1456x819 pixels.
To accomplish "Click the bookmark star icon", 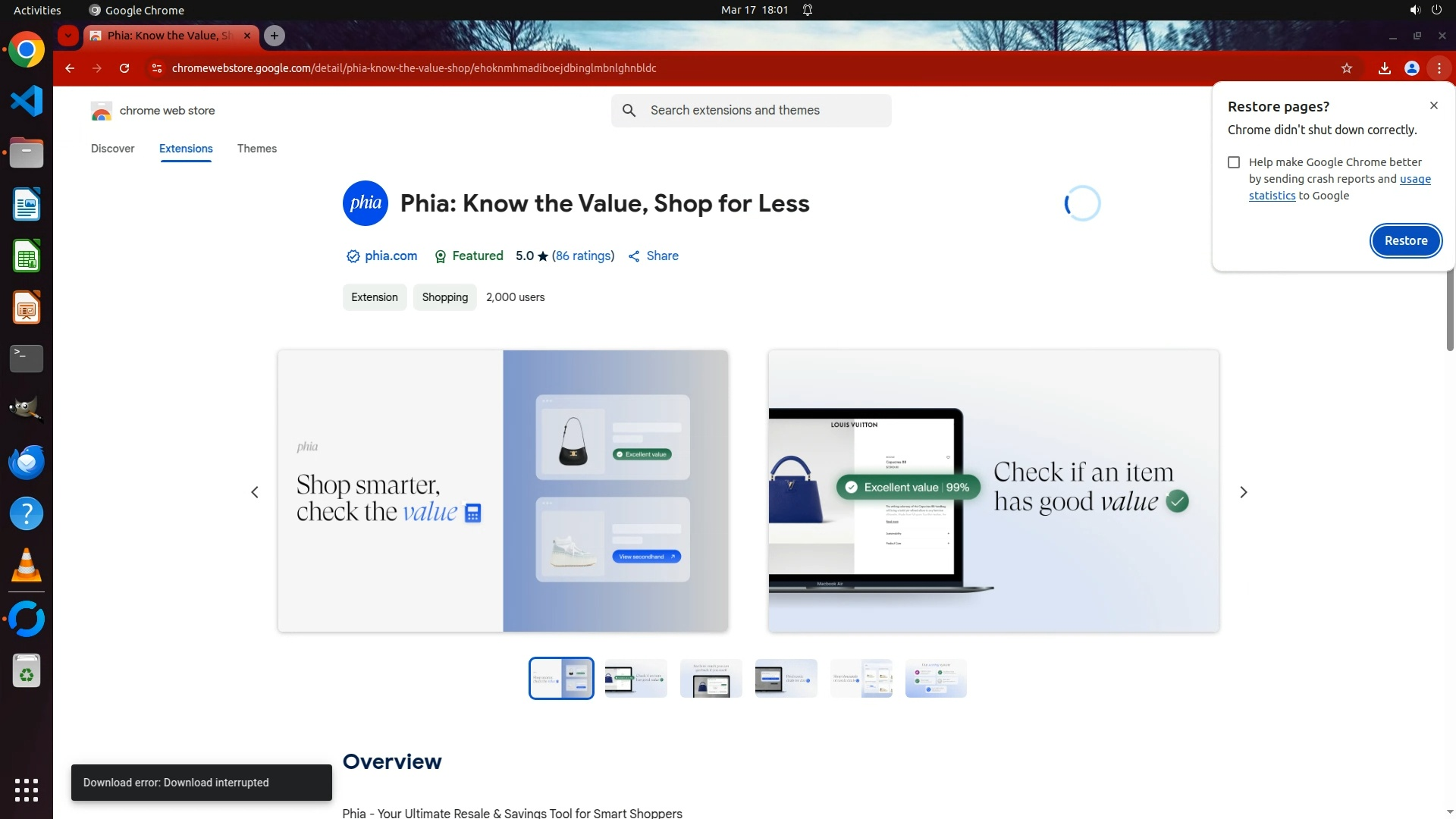I will point(1347,68).
